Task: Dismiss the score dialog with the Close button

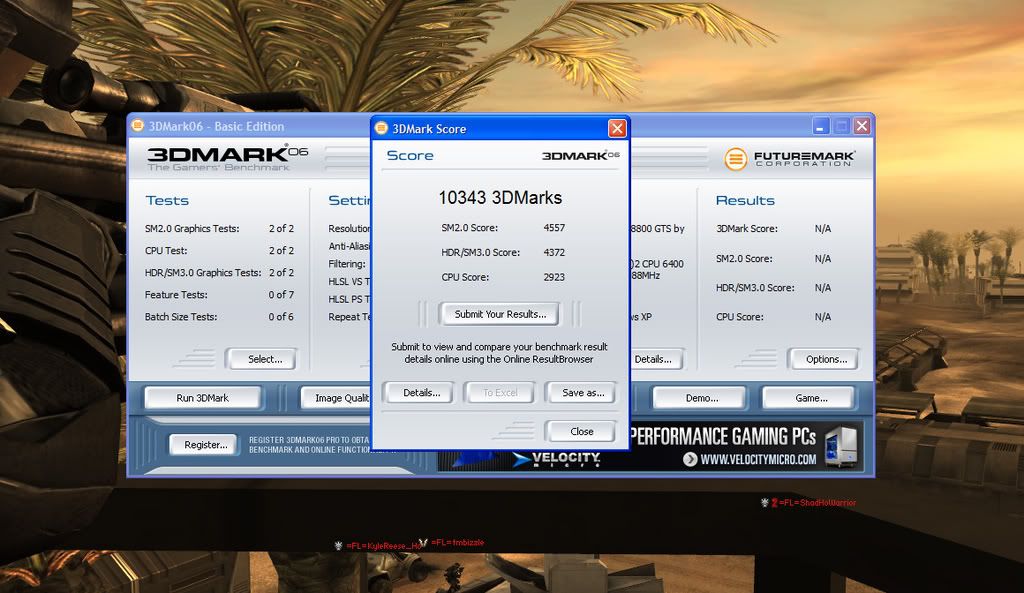Action: pyautogui.click(x=581, y=431)
